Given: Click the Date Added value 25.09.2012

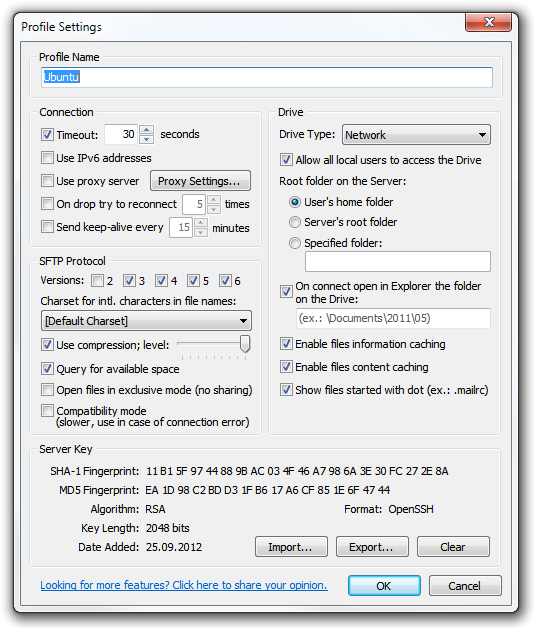Looking at the screenshot, I should (174, 547).
